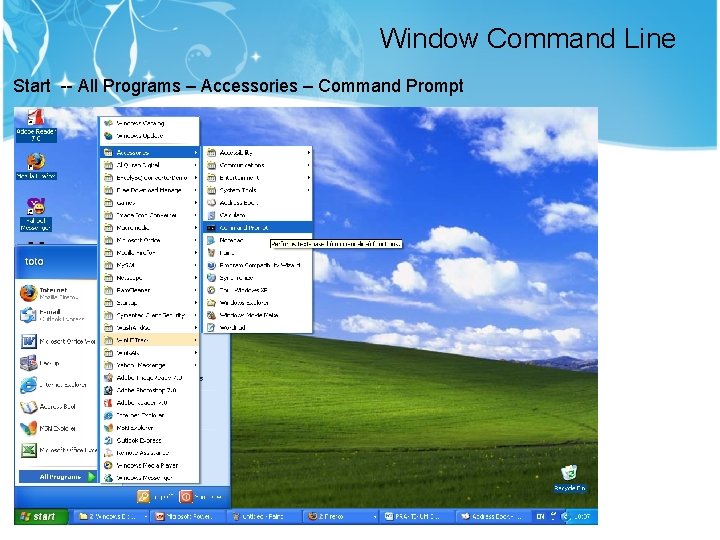
Task: Open the Yahoo! Messenger desktop shortcut
Action: (36, 214)
